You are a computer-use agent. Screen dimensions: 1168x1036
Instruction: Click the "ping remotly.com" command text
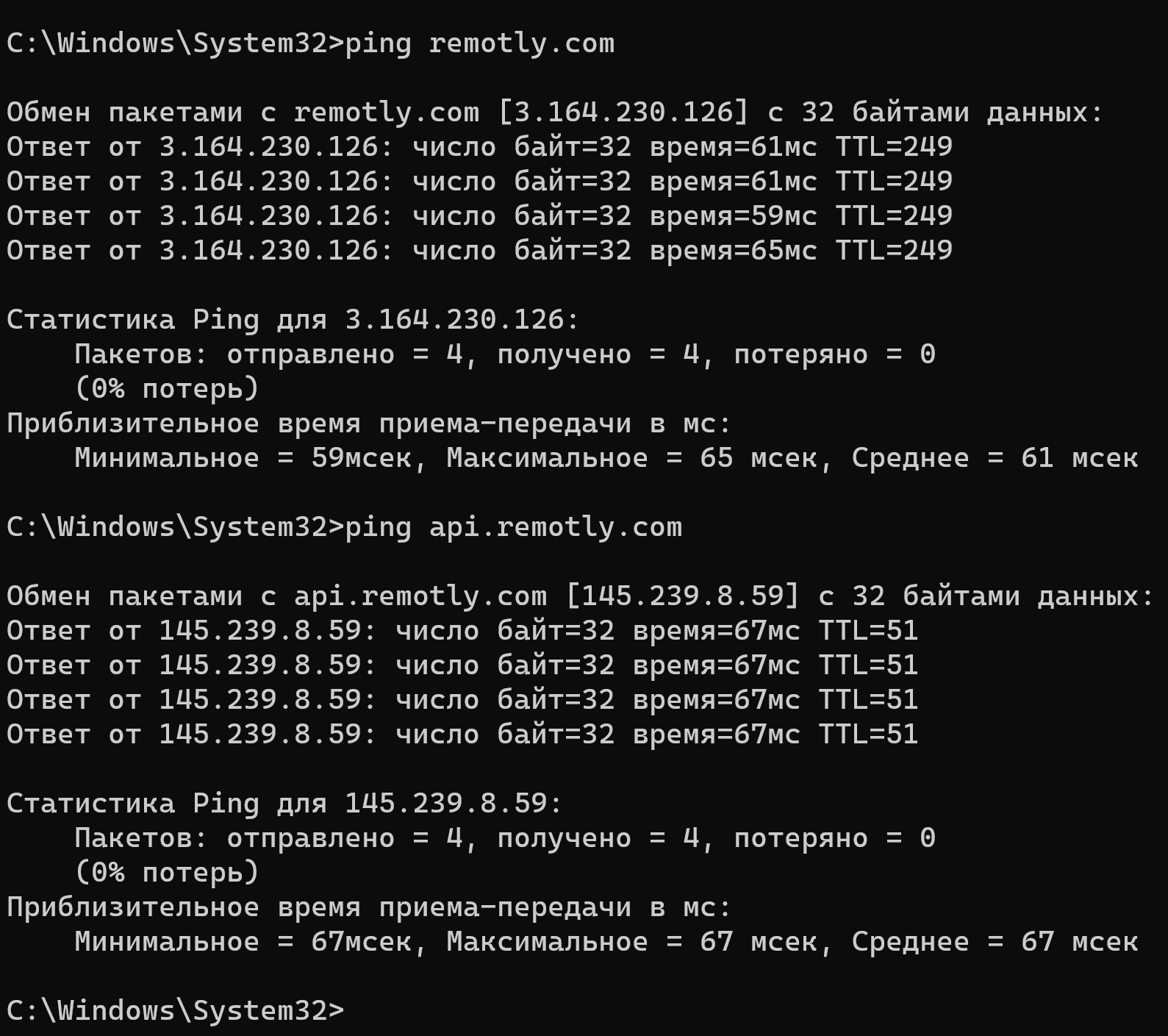click(479, 43)
